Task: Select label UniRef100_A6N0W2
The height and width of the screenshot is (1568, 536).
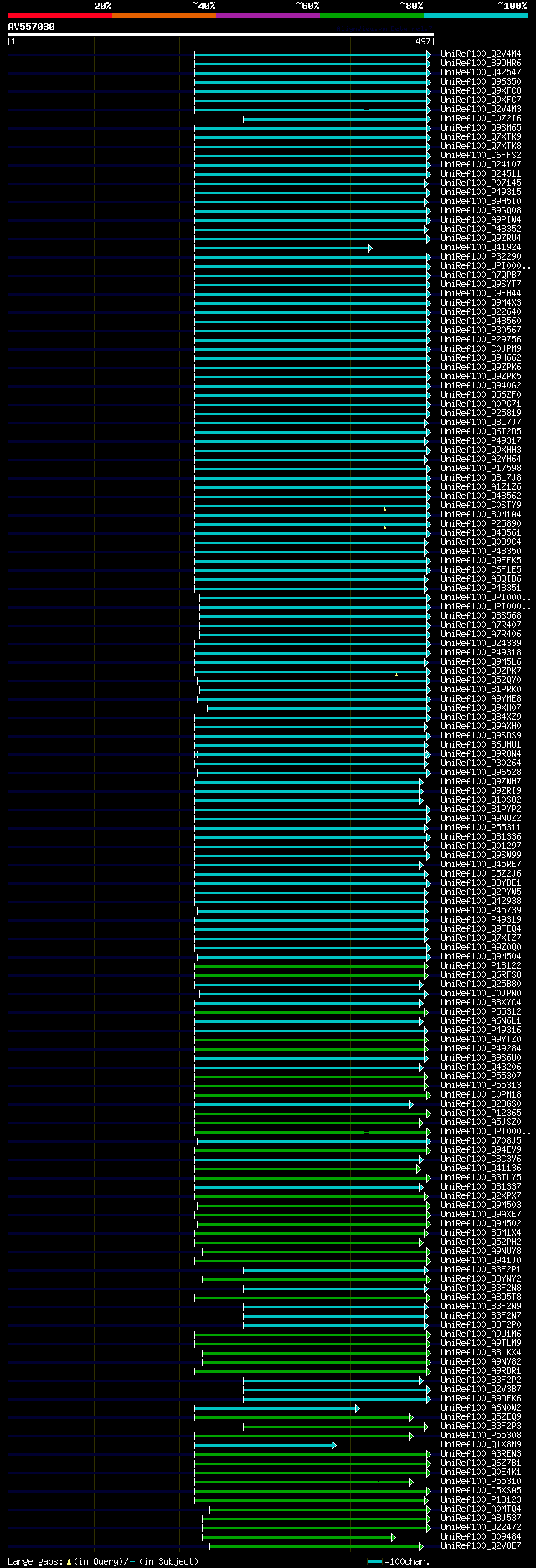Action: (481, 1407)
